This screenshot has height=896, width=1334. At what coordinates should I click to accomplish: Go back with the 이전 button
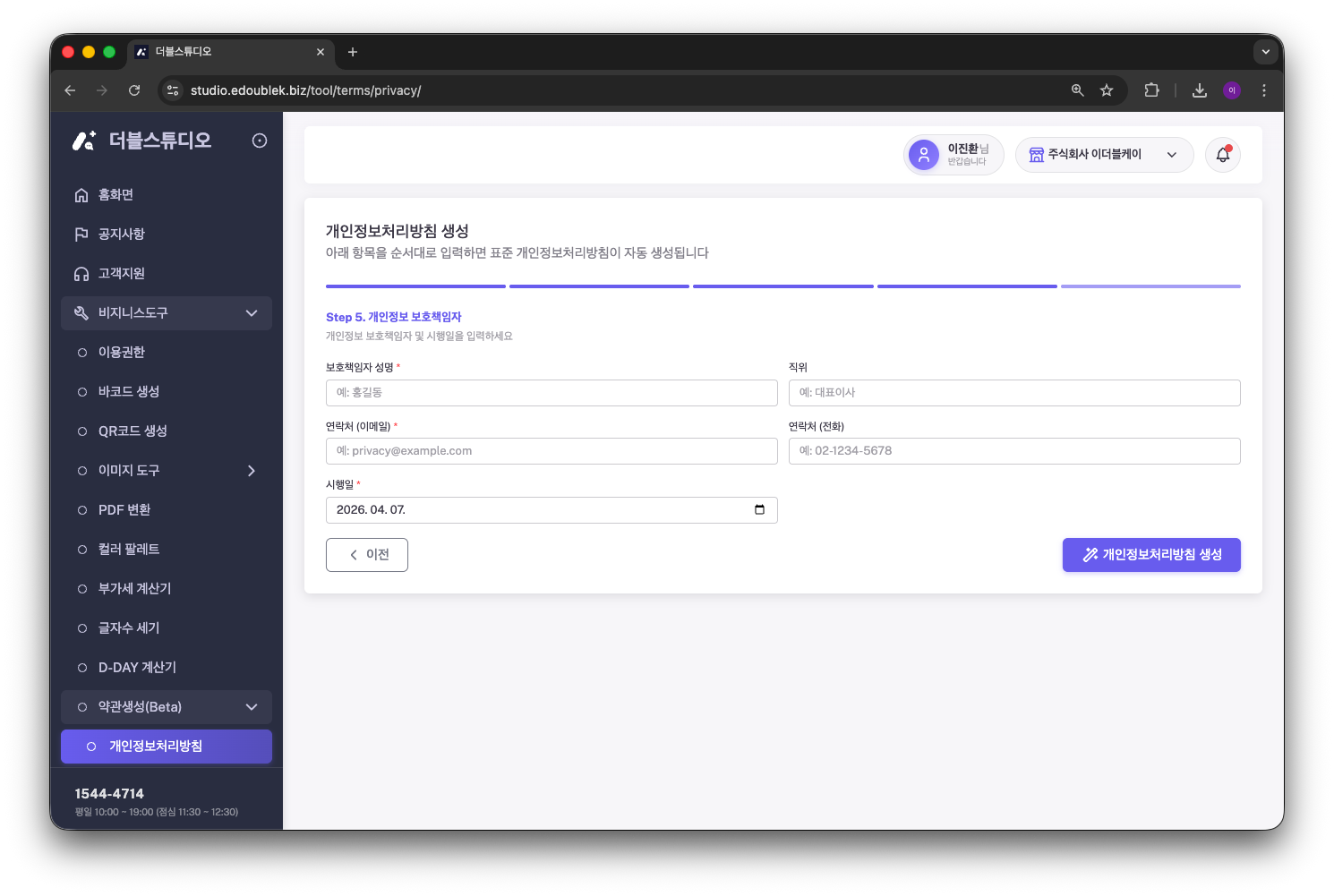coord(367,555)
